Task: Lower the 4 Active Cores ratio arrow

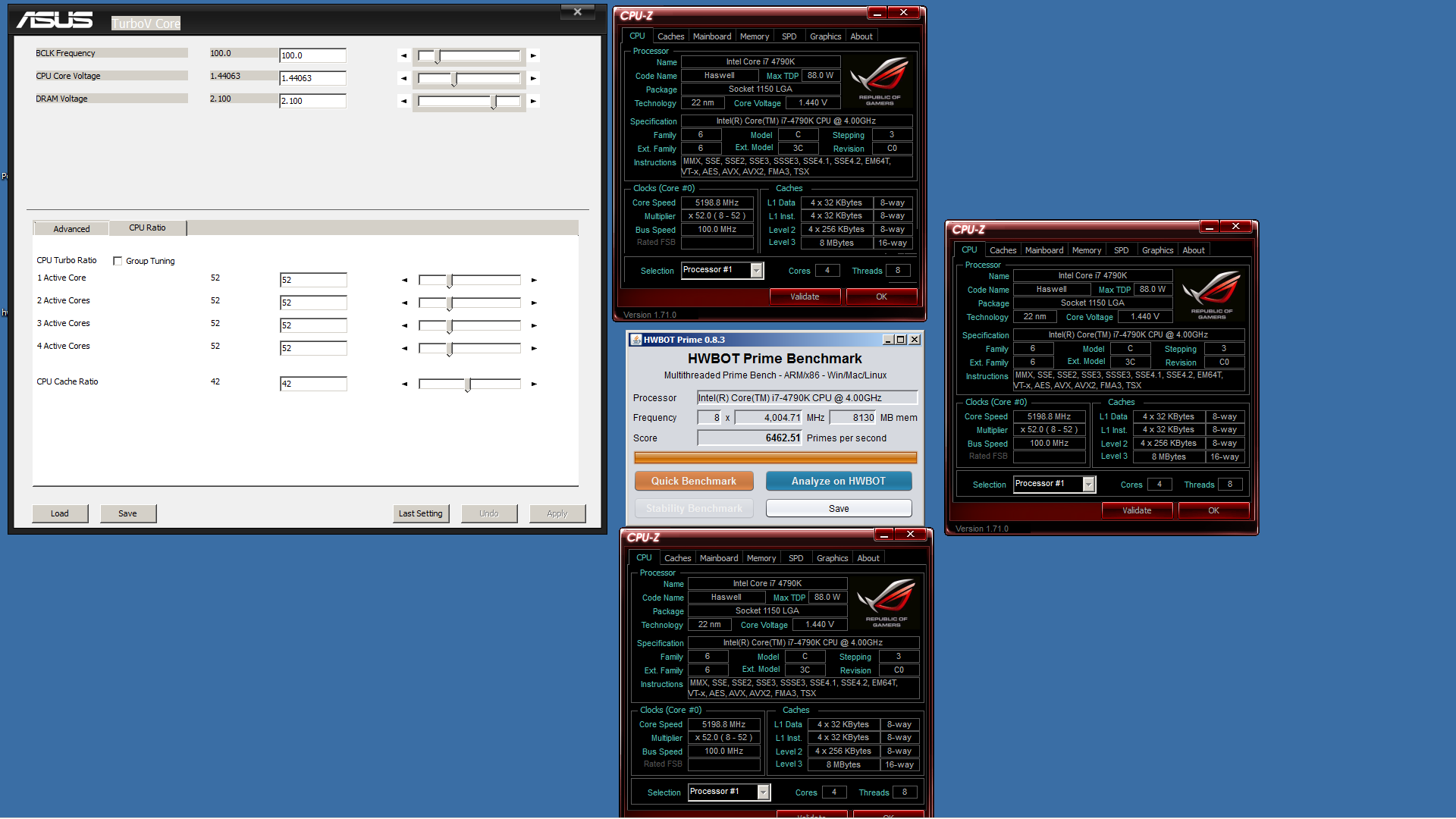Action: click(x=405, y=348)
